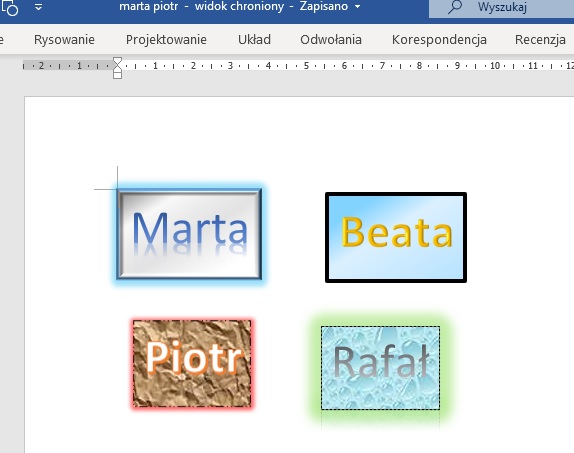Click the document title marta piotr

click(149, 7)
